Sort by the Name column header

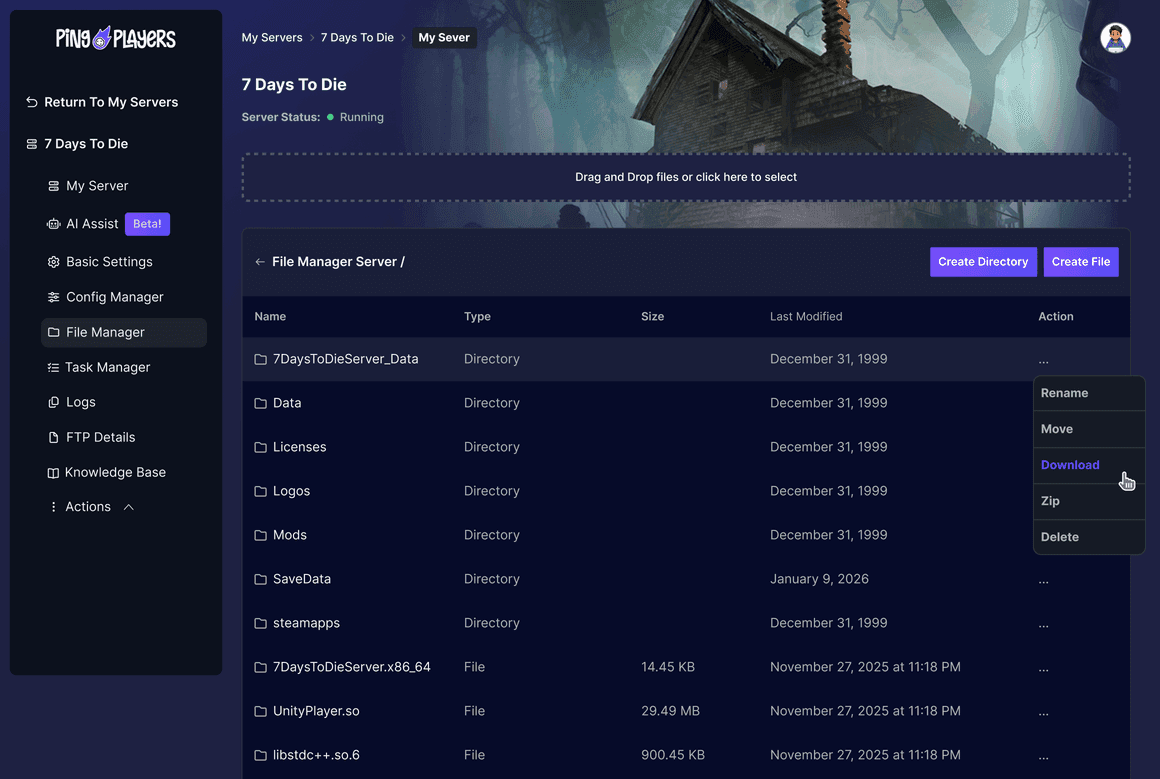pyautogui.click(x=270, y=316)
